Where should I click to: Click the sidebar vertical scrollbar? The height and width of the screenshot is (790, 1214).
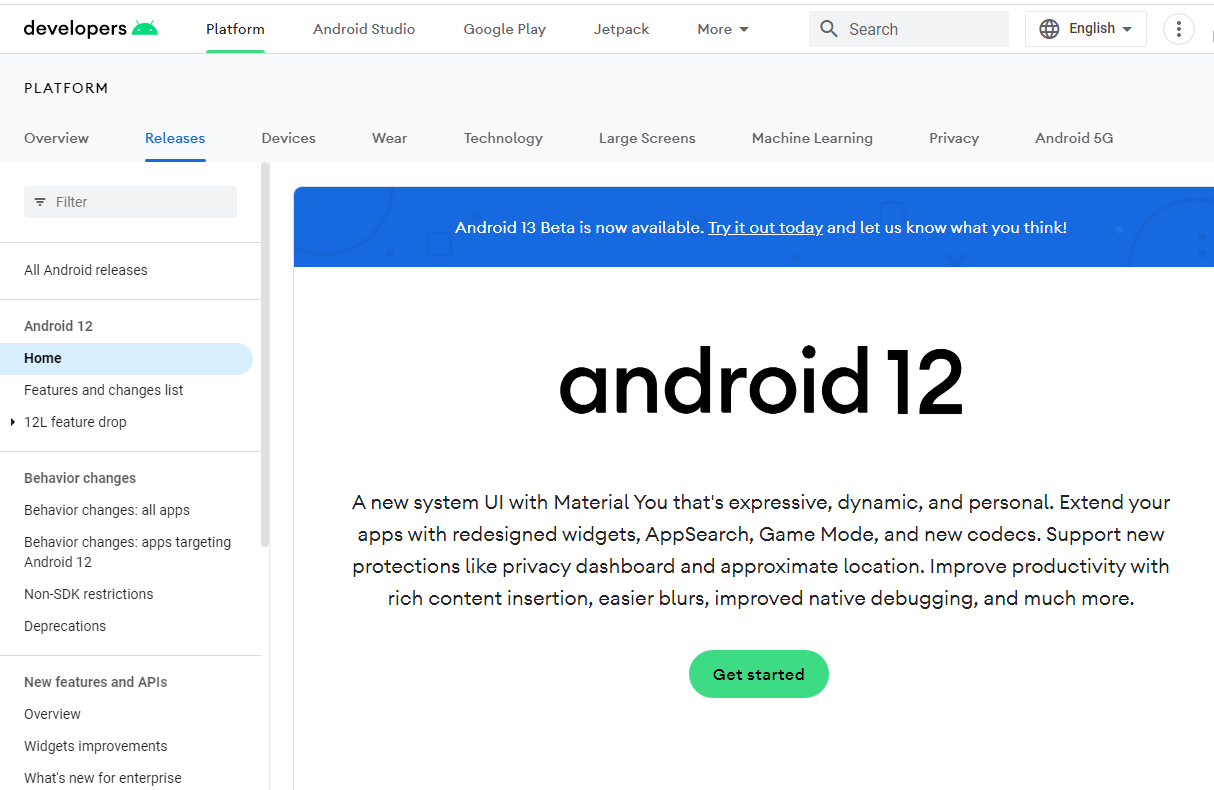tap(265, 355)
